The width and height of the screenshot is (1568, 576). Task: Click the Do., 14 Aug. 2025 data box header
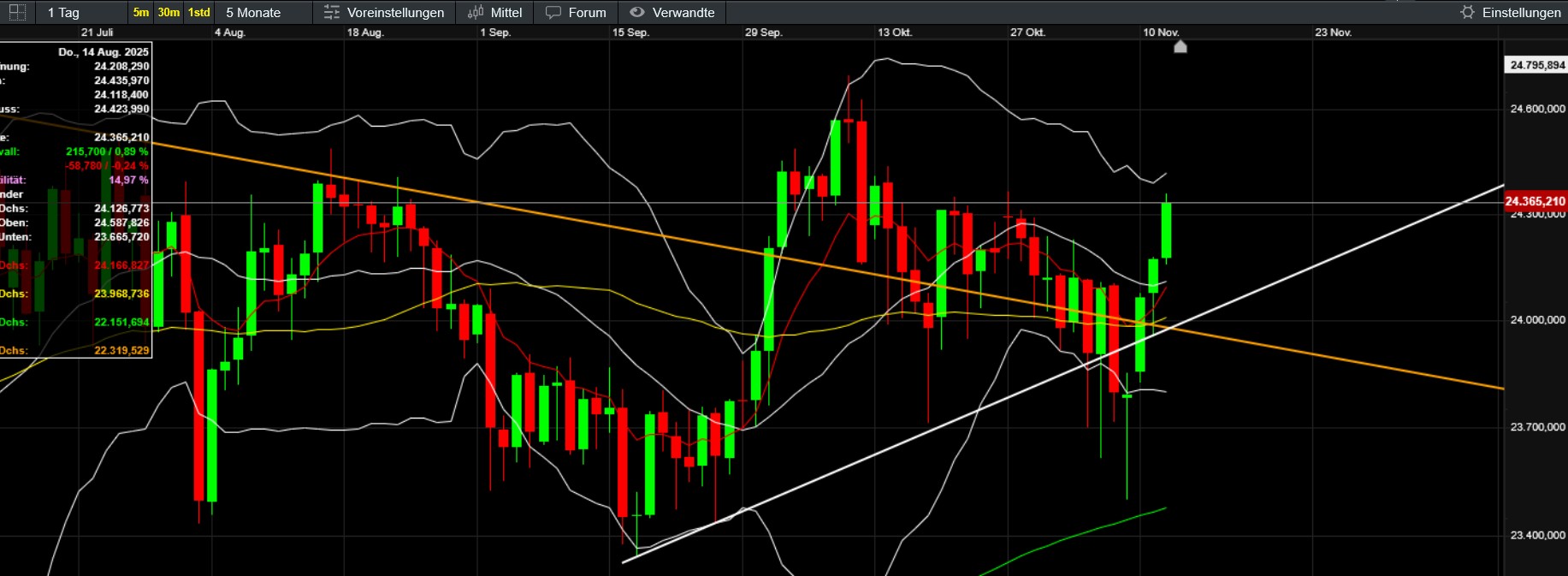[103, 52]
